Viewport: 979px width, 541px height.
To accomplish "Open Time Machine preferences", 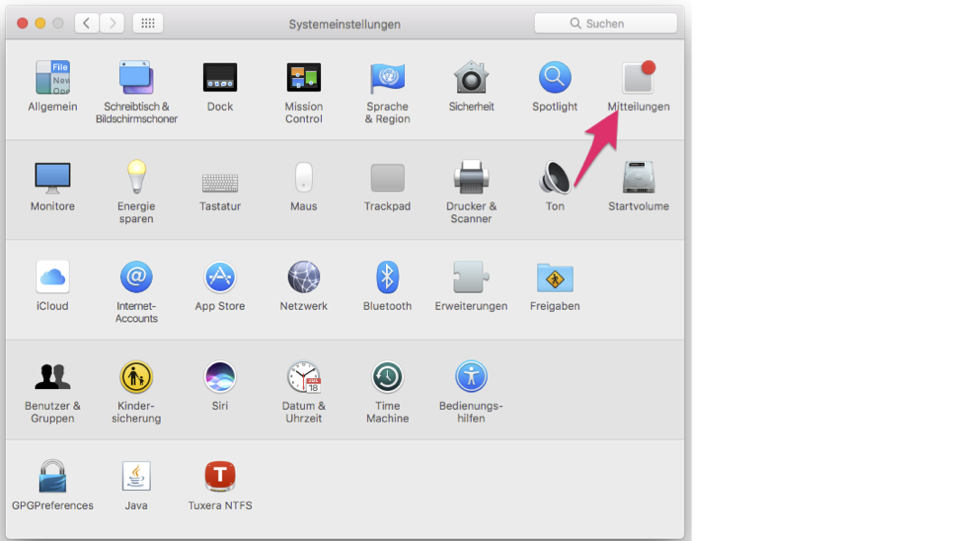I will (x=387, y=377).
